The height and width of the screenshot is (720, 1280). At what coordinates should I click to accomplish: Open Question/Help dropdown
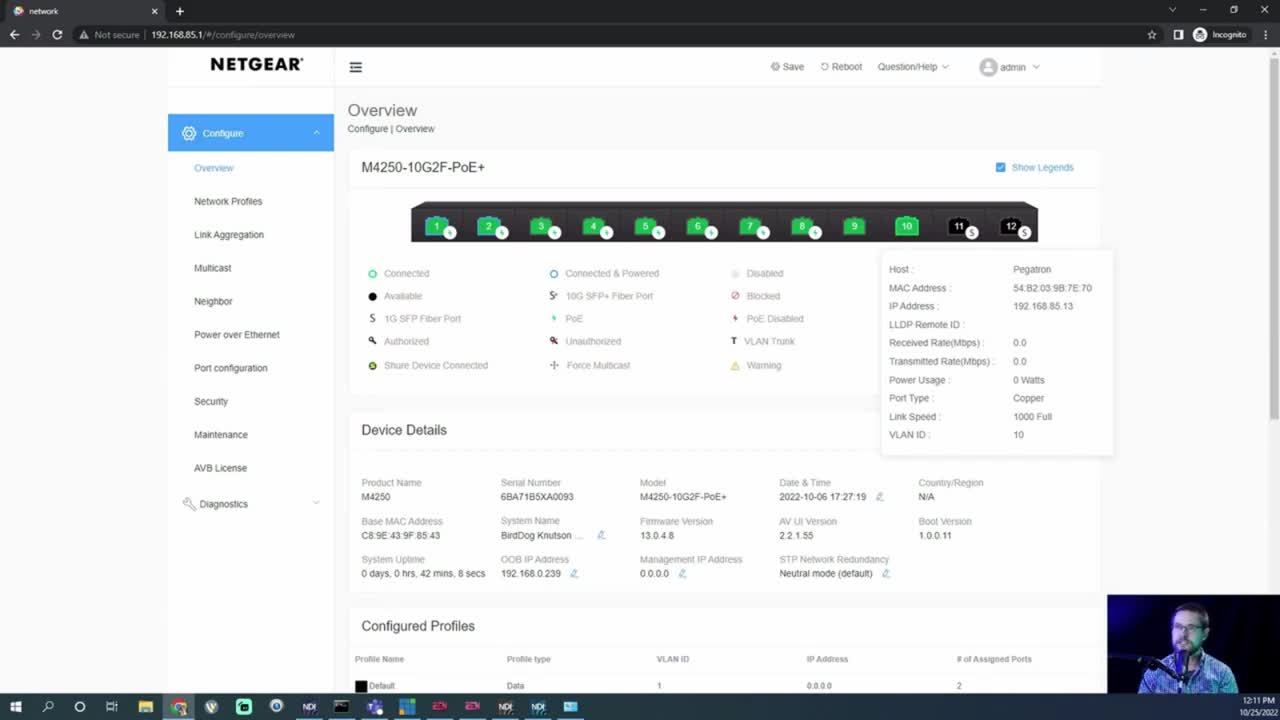coord(913,67)
